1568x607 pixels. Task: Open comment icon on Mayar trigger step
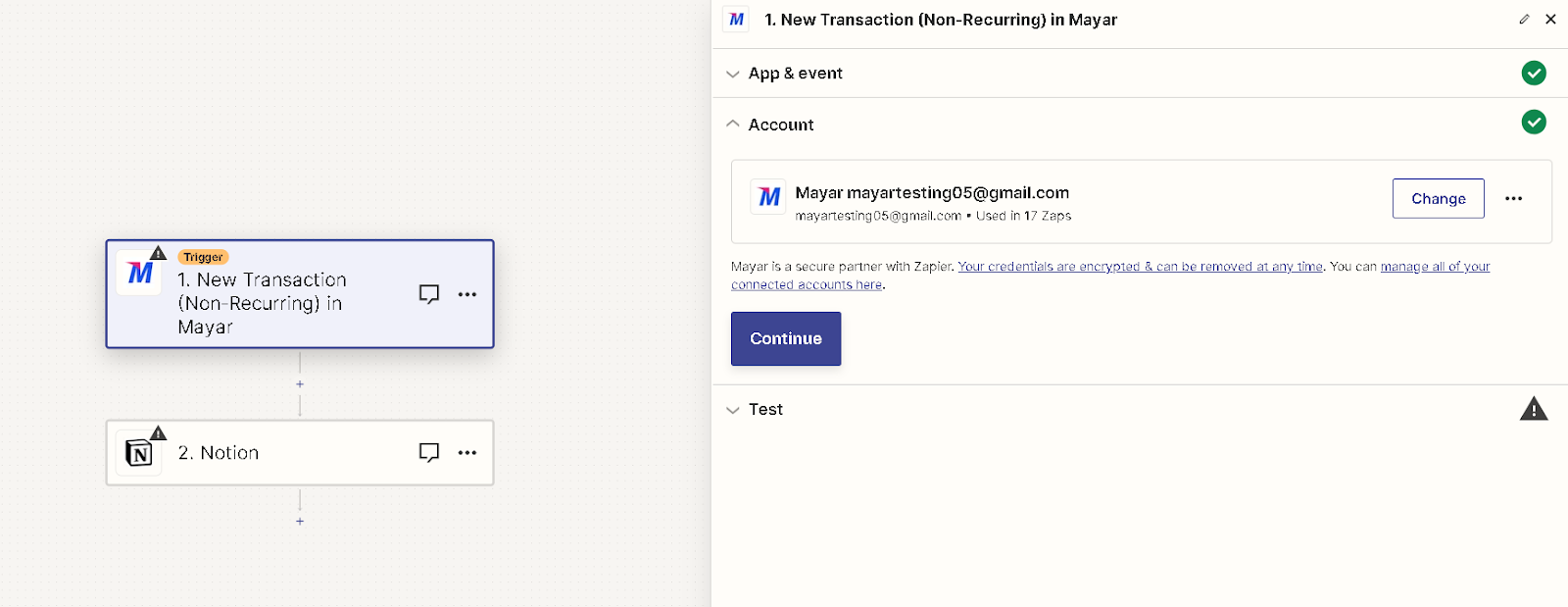click(x=429, y=294)
